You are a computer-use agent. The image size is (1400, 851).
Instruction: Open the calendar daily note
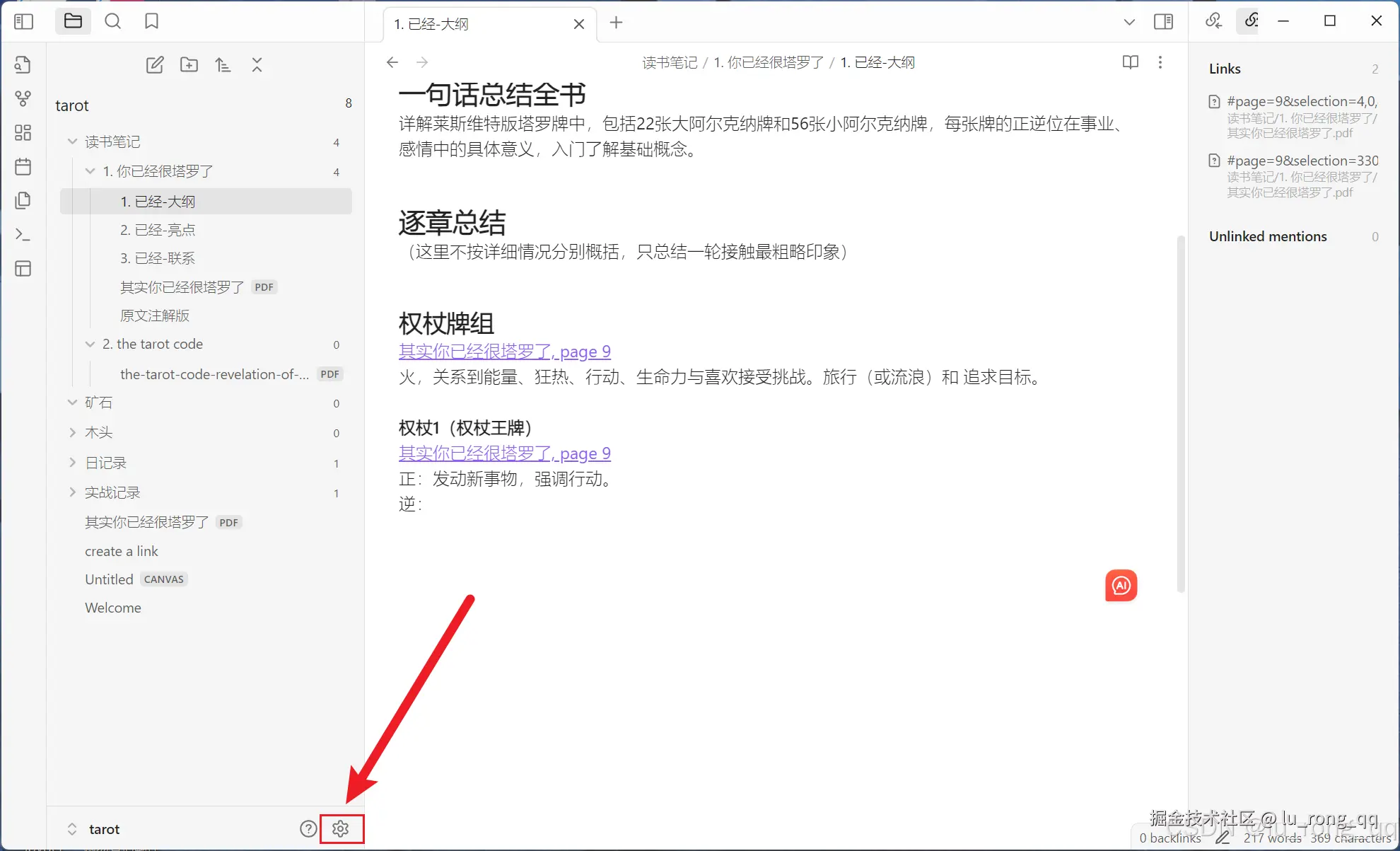coord(23,166)
